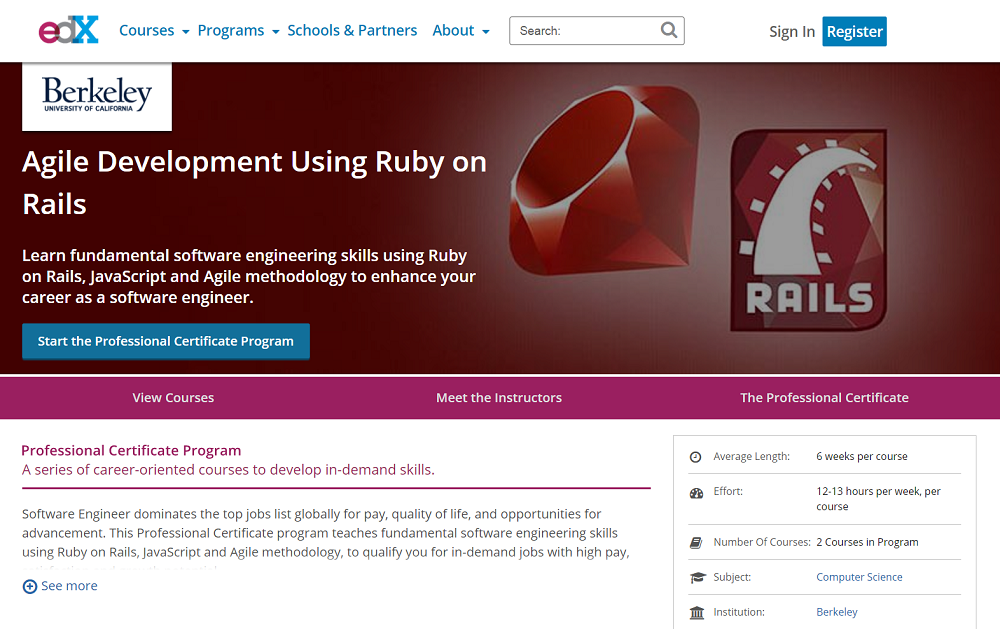Start the Professional Certificate Program
Image resolution: width=1000 pixels, height=629 pixels.
(166, 341)
